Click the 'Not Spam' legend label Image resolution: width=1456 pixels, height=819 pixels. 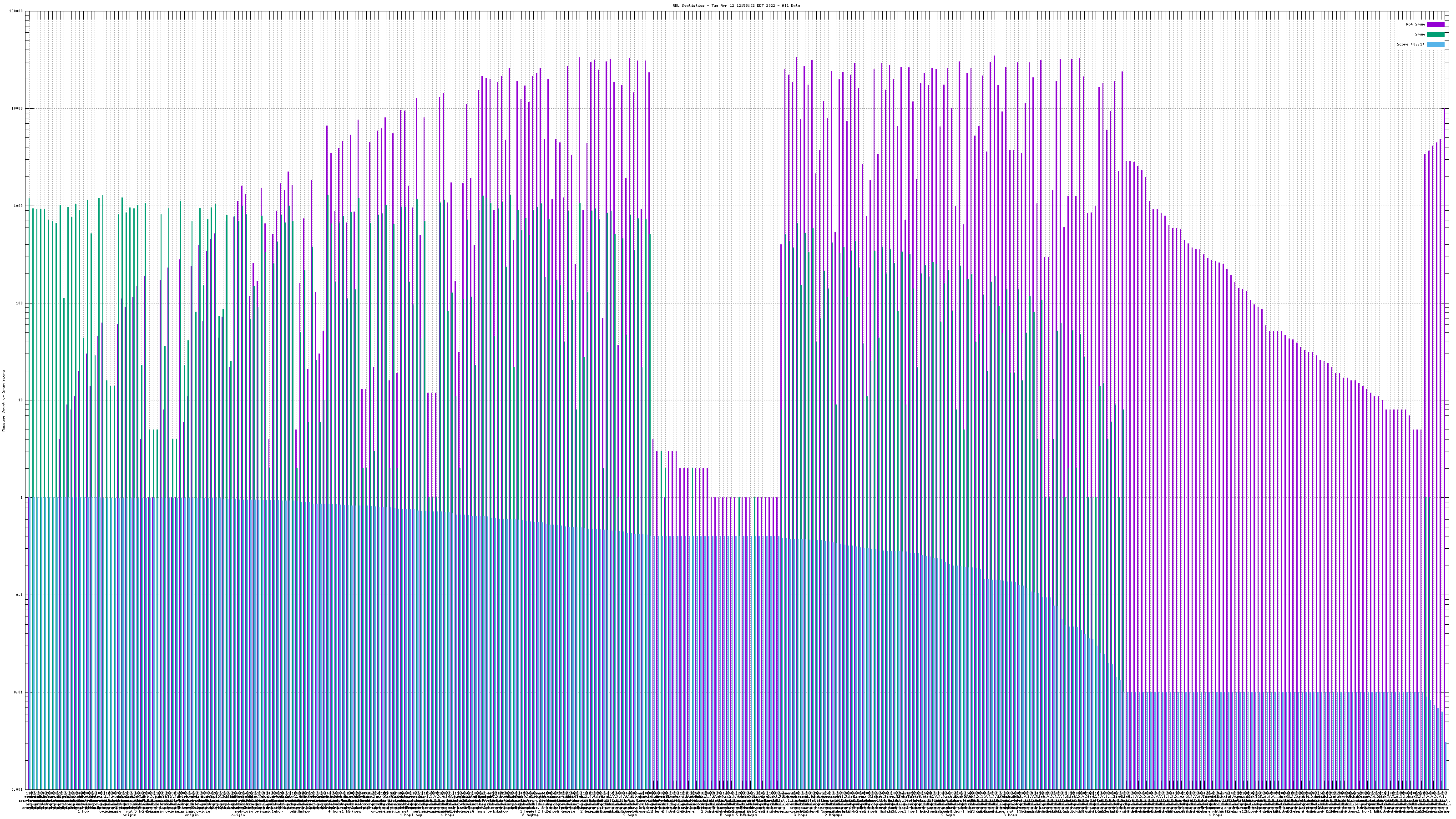[x=1416, y=24]
